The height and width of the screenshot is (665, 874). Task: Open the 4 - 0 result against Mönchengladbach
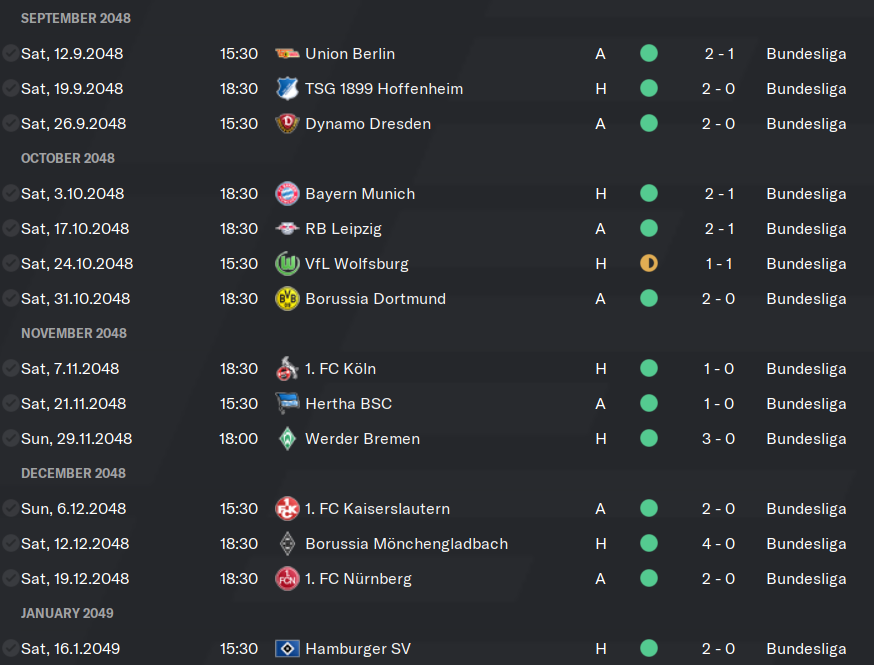(x=718, y=544)
